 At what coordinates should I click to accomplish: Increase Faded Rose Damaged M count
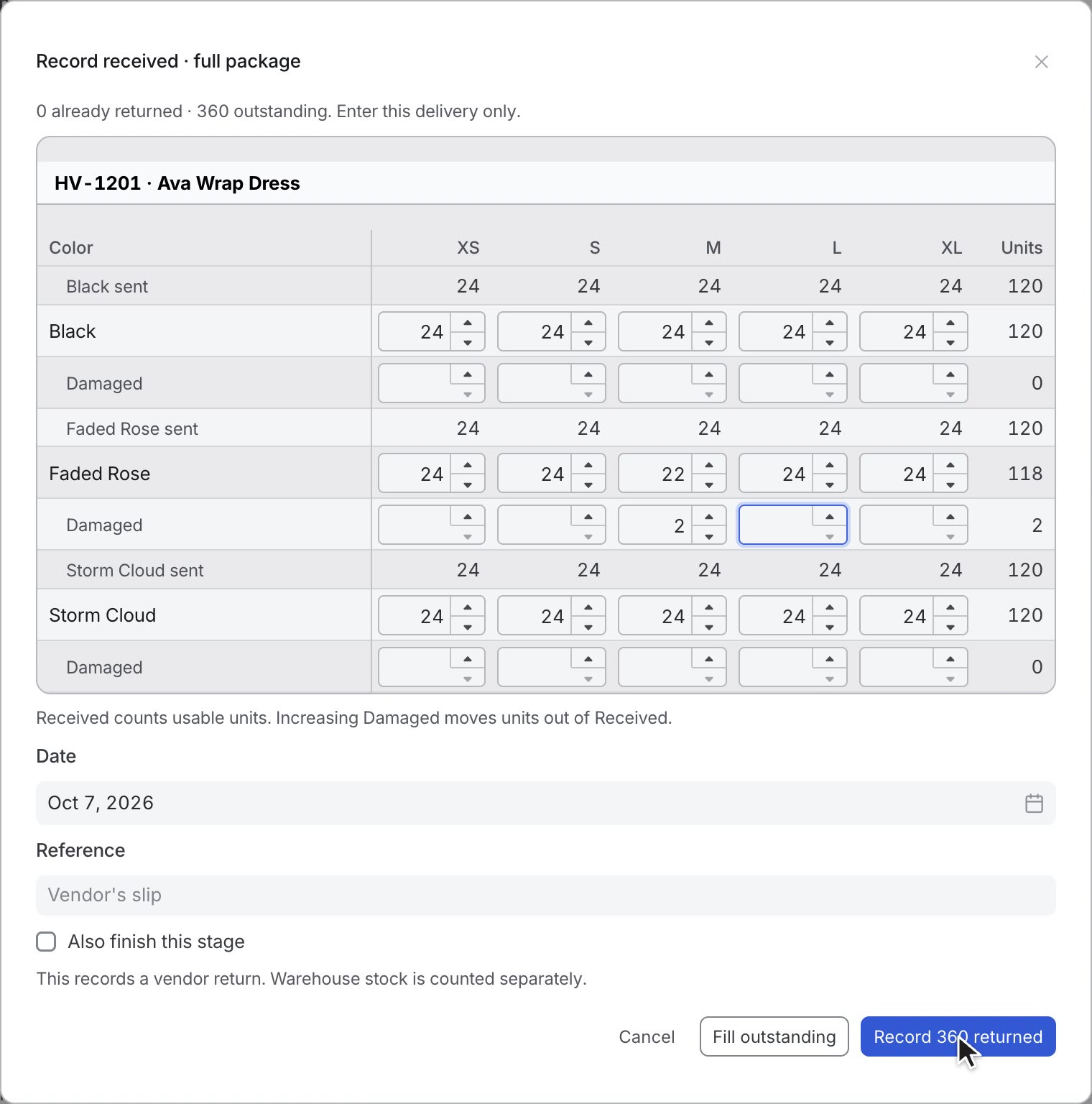click(709, 516)
